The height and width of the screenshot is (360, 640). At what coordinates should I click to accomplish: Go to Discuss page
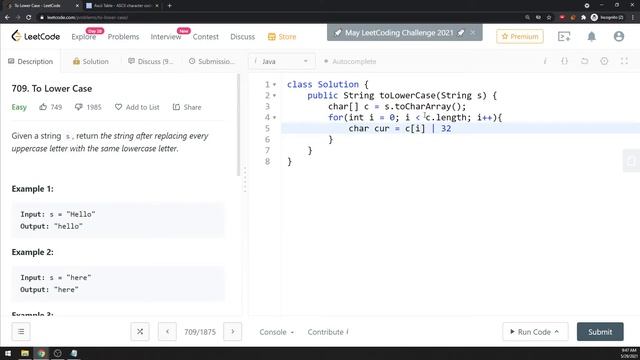coord(242,37)
